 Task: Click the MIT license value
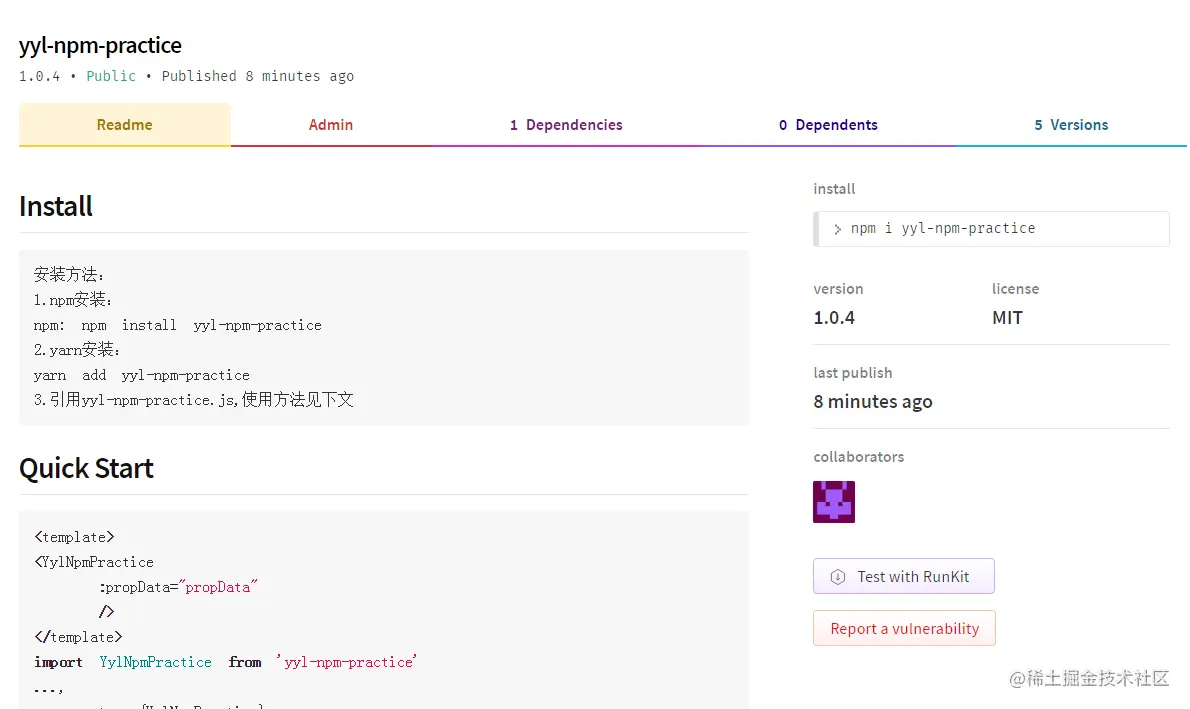pyautogui.click(x=1007, y=318)
